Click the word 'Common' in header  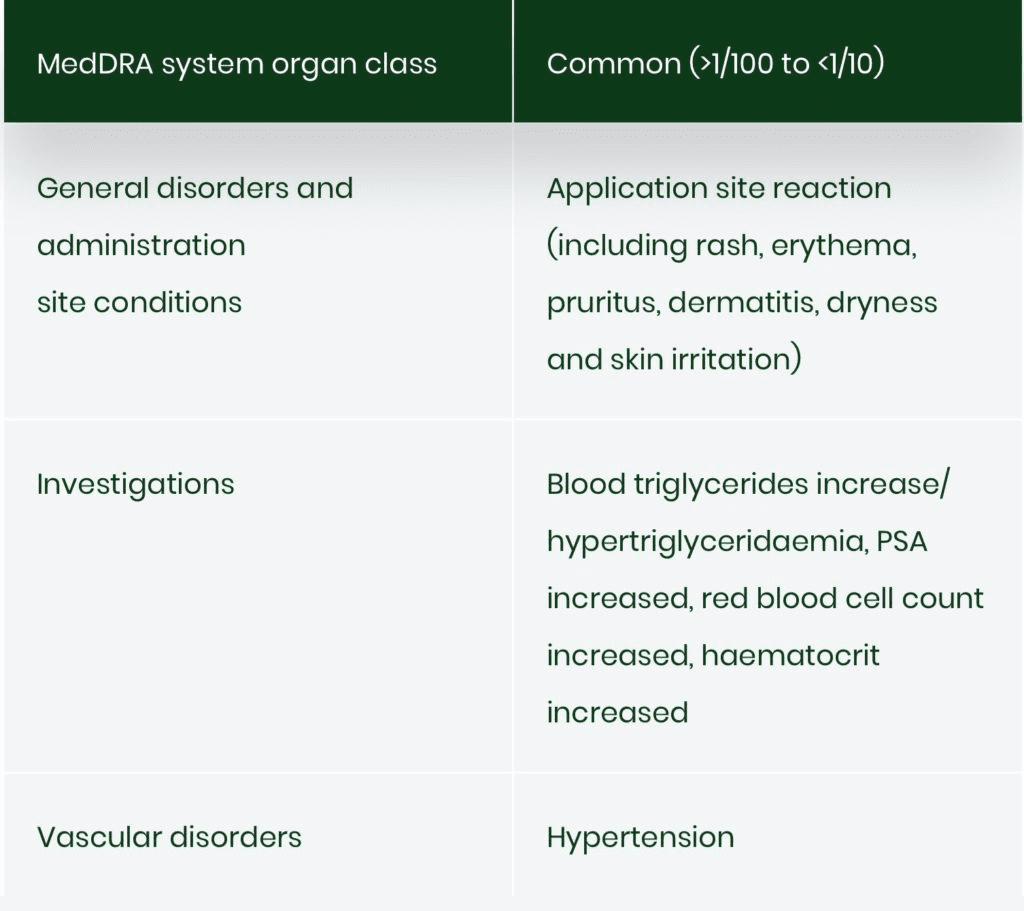(x=614, y=64)
